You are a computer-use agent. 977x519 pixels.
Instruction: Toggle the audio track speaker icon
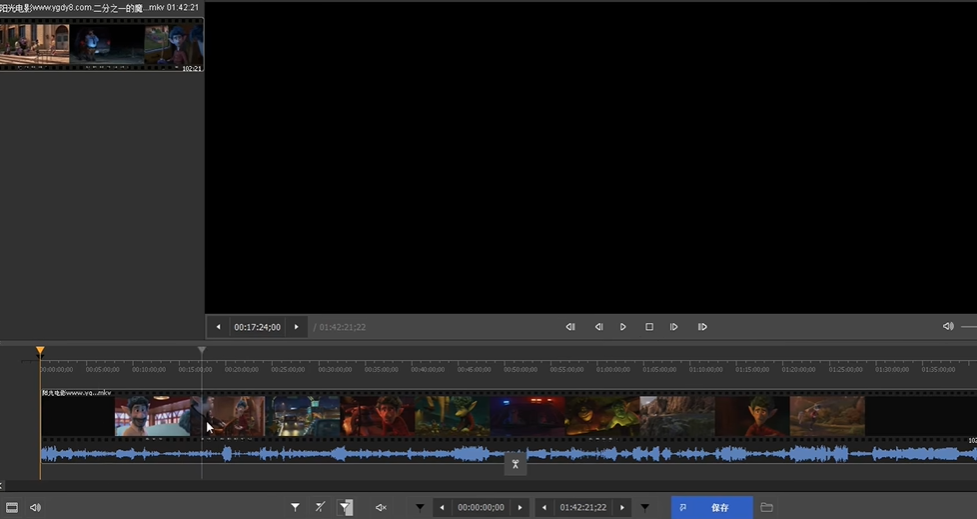pyautogui.click(x=36, y=507)
